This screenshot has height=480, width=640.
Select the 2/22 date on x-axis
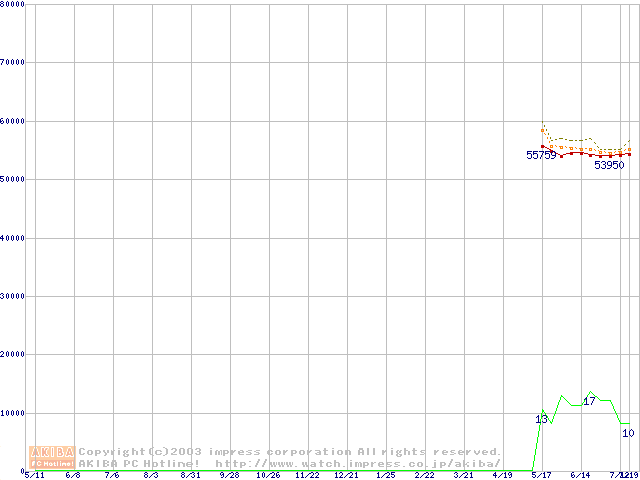click(424, 476)
